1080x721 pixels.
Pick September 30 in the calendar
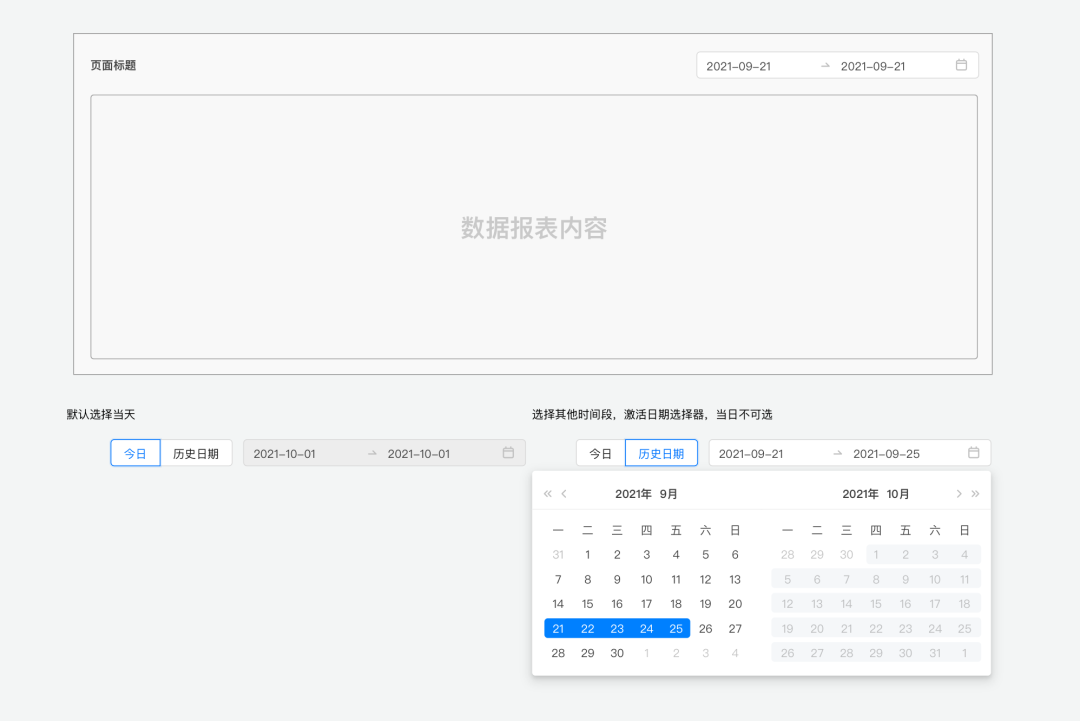pyautogui.click(x=617, y=653)
